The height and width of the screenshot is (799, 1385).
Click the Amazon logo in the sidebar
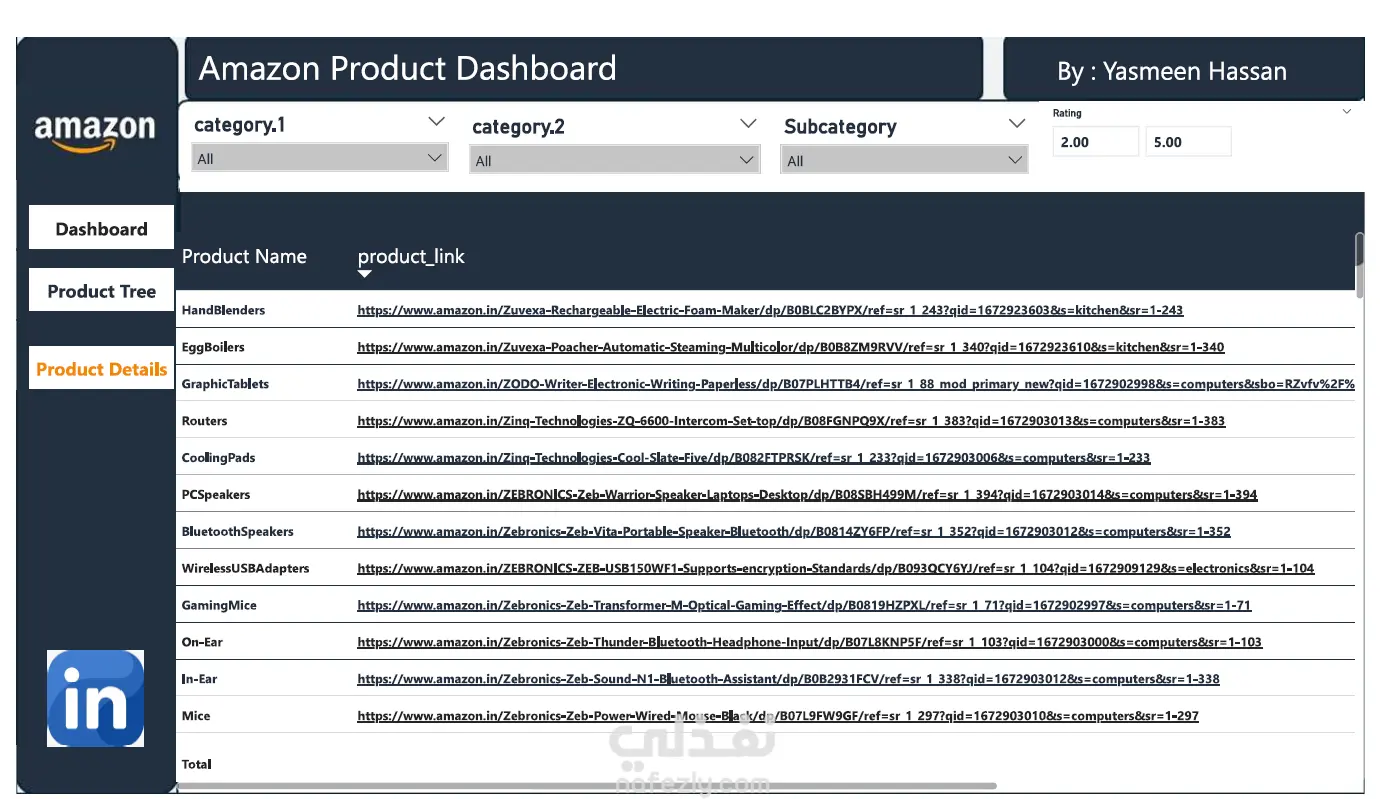[95, 133]
